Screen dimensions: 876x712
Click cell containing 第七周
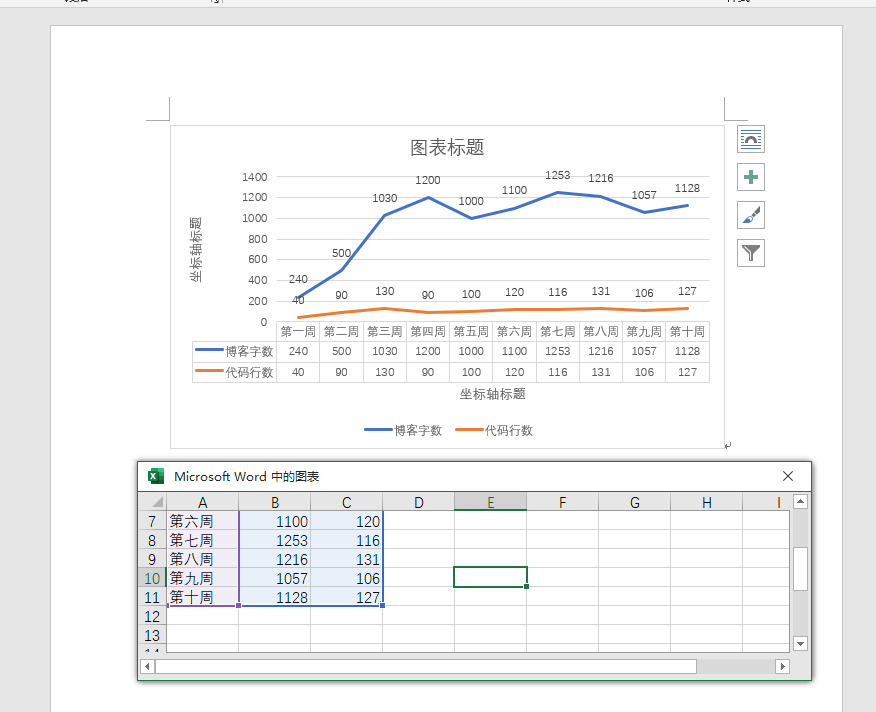pos(202,540)
